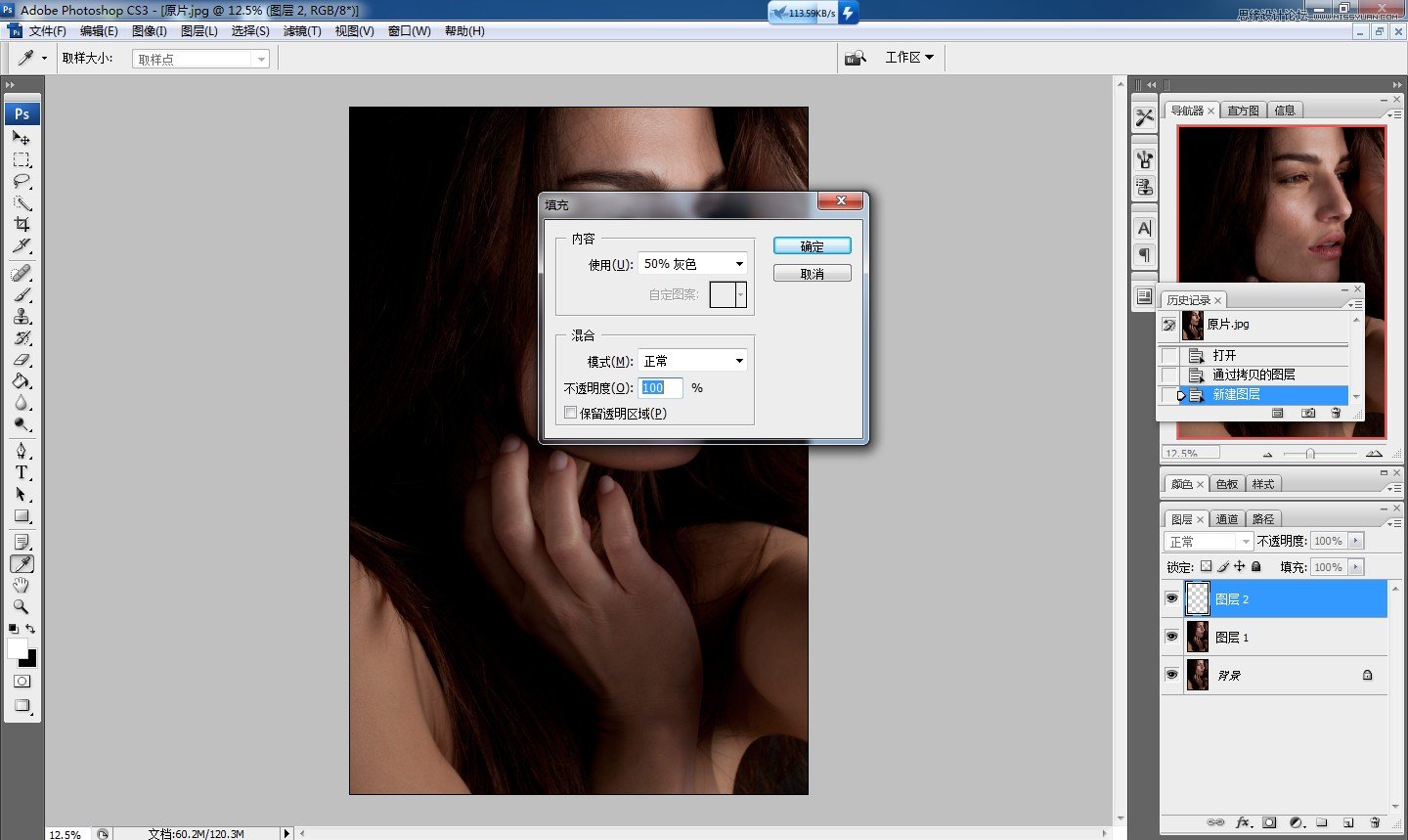Create a new layer via Layers panel icon
The height and width of the screenshot is (840, 1408).
[1348, 822]
